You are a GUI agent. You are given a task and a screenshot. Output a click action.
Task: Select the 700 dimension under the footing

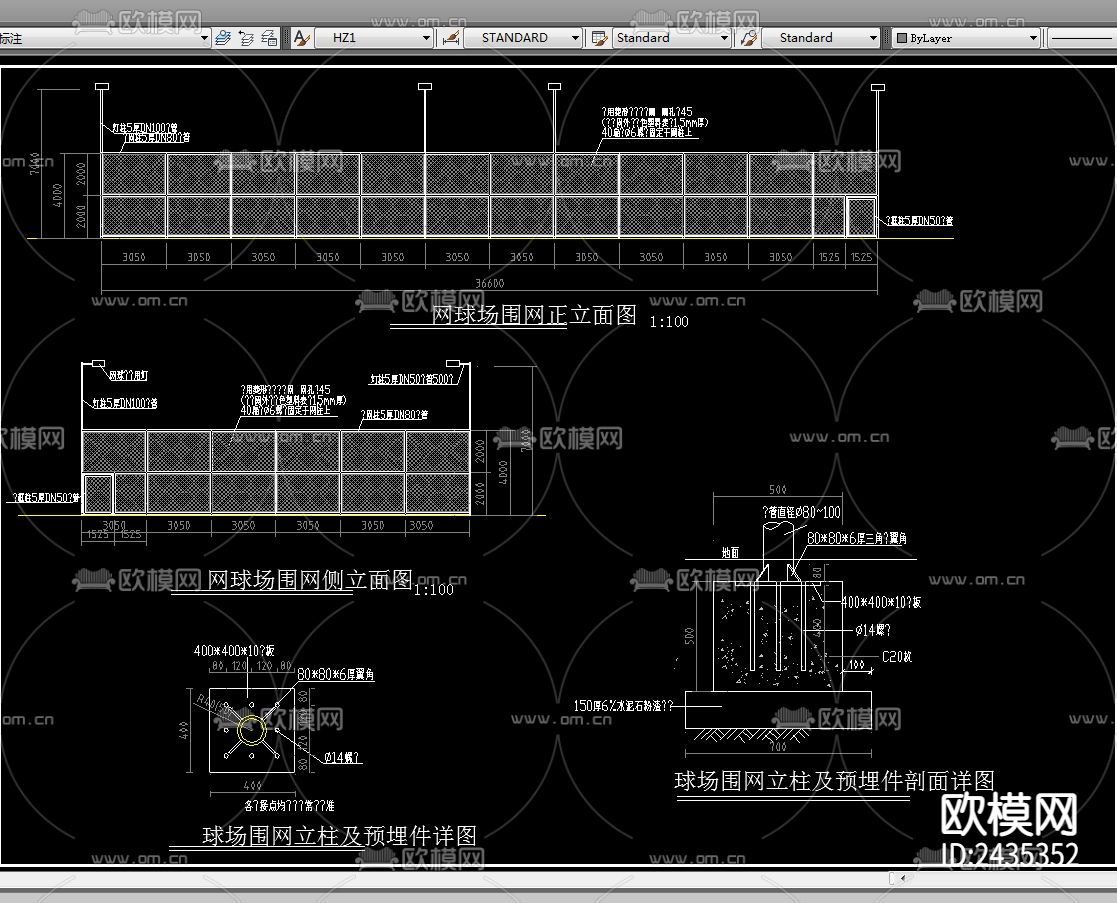click(x=778, y=746)
